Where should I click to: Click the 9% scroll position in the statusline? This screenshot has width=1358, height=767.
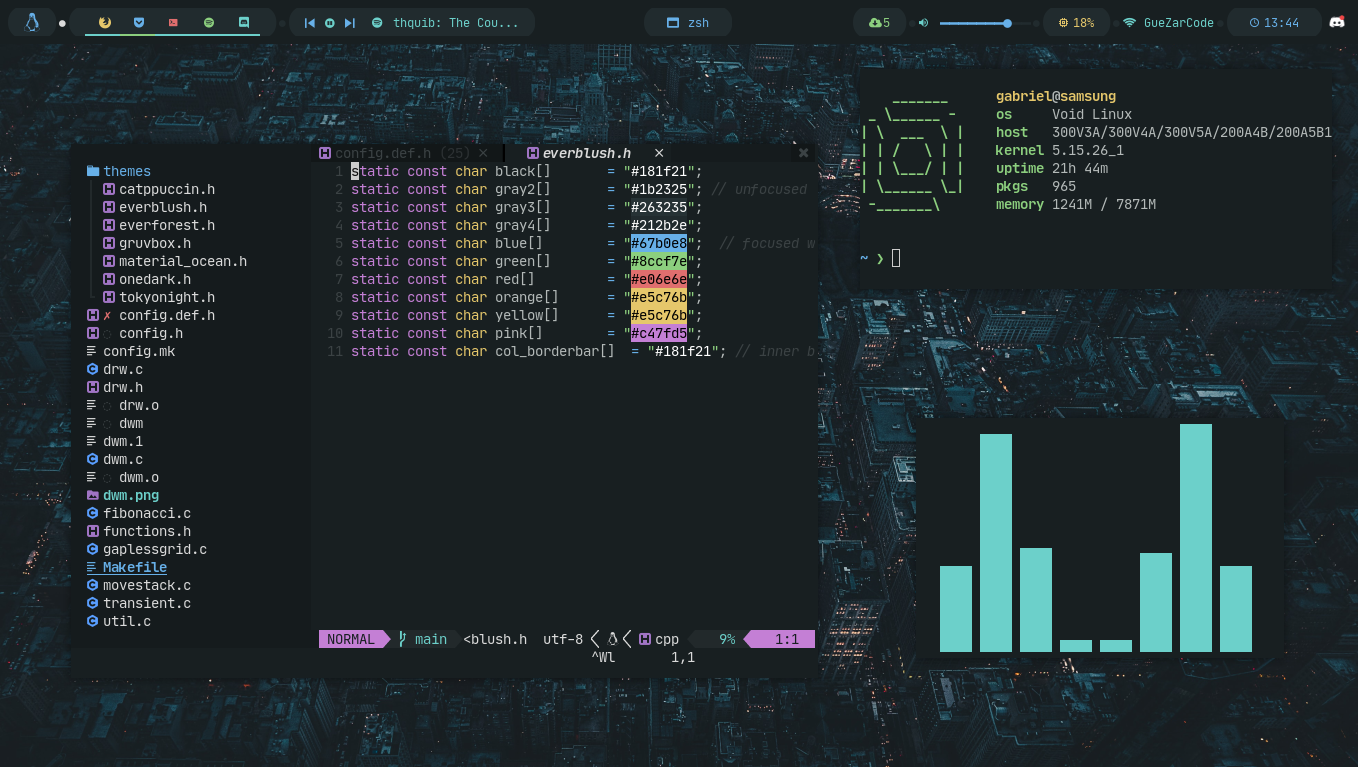(727, 639)
